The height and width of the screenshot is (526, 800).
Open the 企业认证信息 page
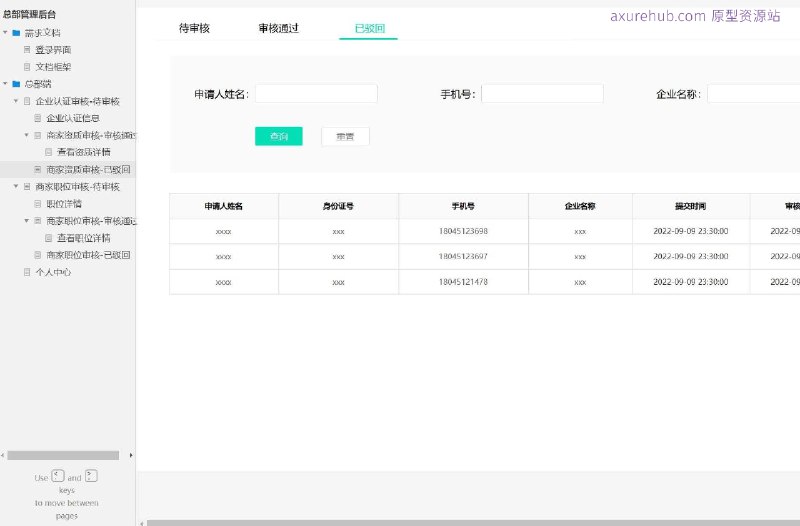pyautogui.click(x=73, y=118)
